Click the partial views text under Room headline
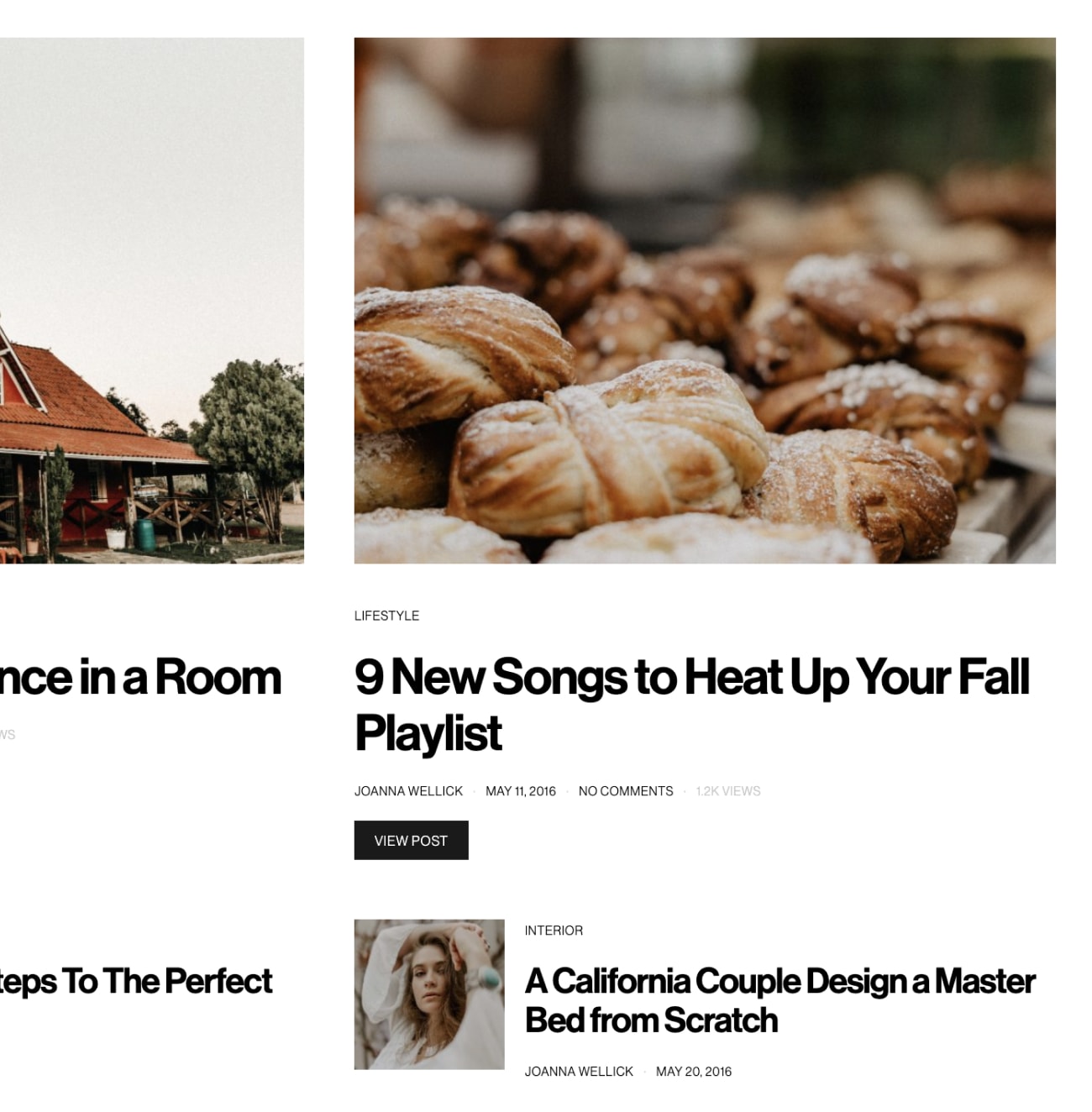The image size is (1092, 1112). pos(8,734)
